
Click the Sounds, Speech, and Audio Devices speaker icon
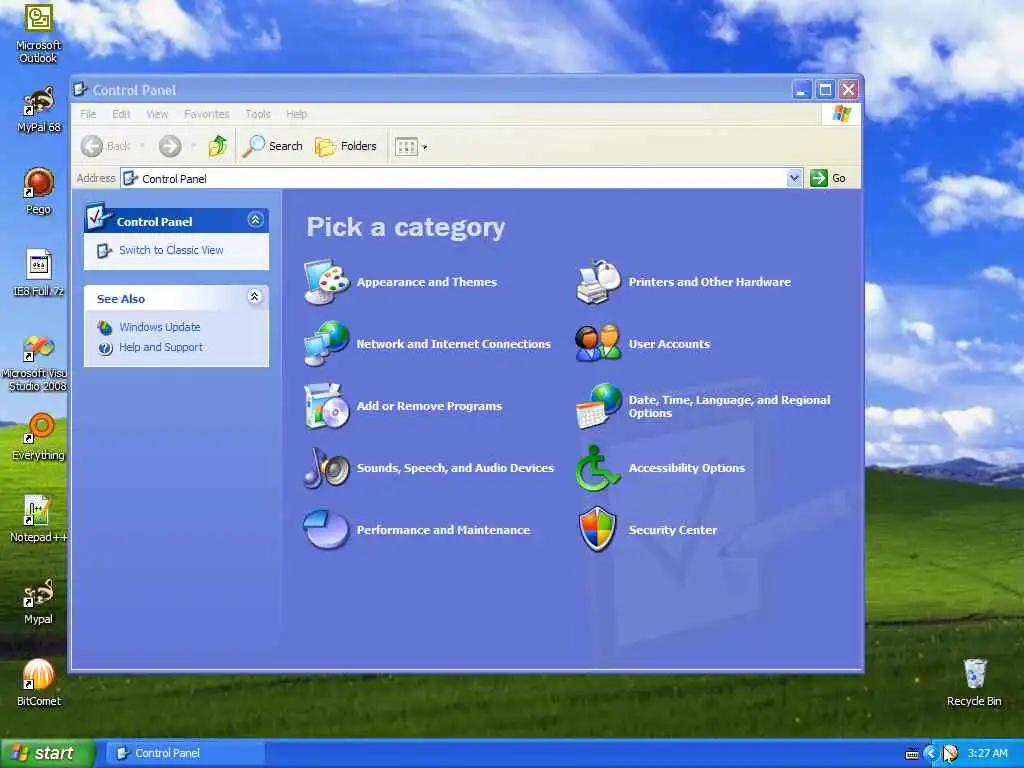pyautogui.click(x=327, y=468)
